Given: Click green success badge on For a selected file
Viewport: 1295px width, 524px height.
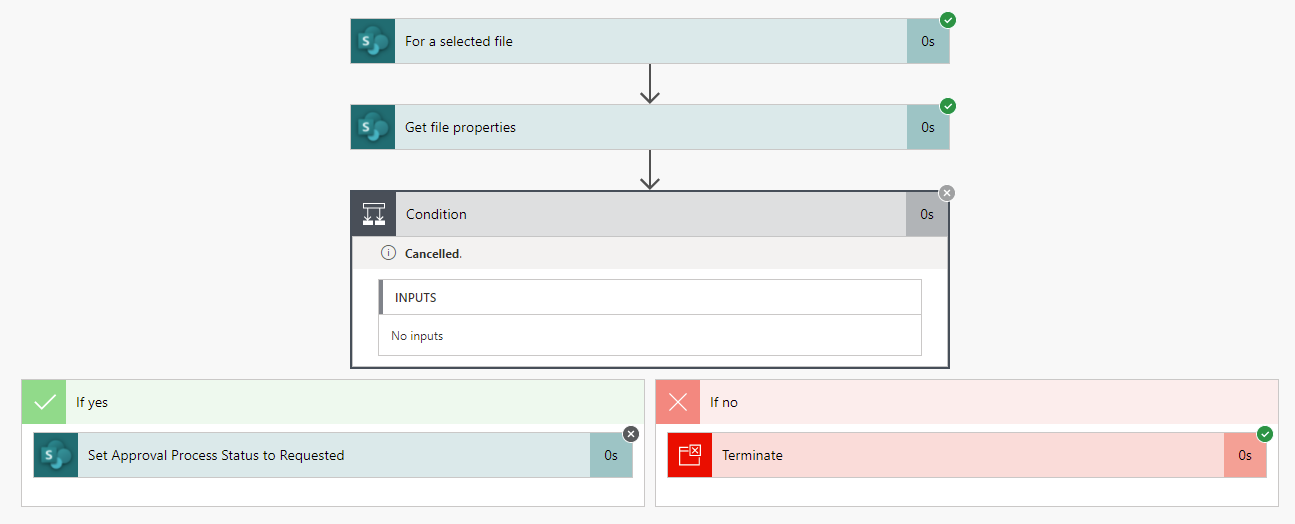Looking at the screenshot, I should [948, 20].
